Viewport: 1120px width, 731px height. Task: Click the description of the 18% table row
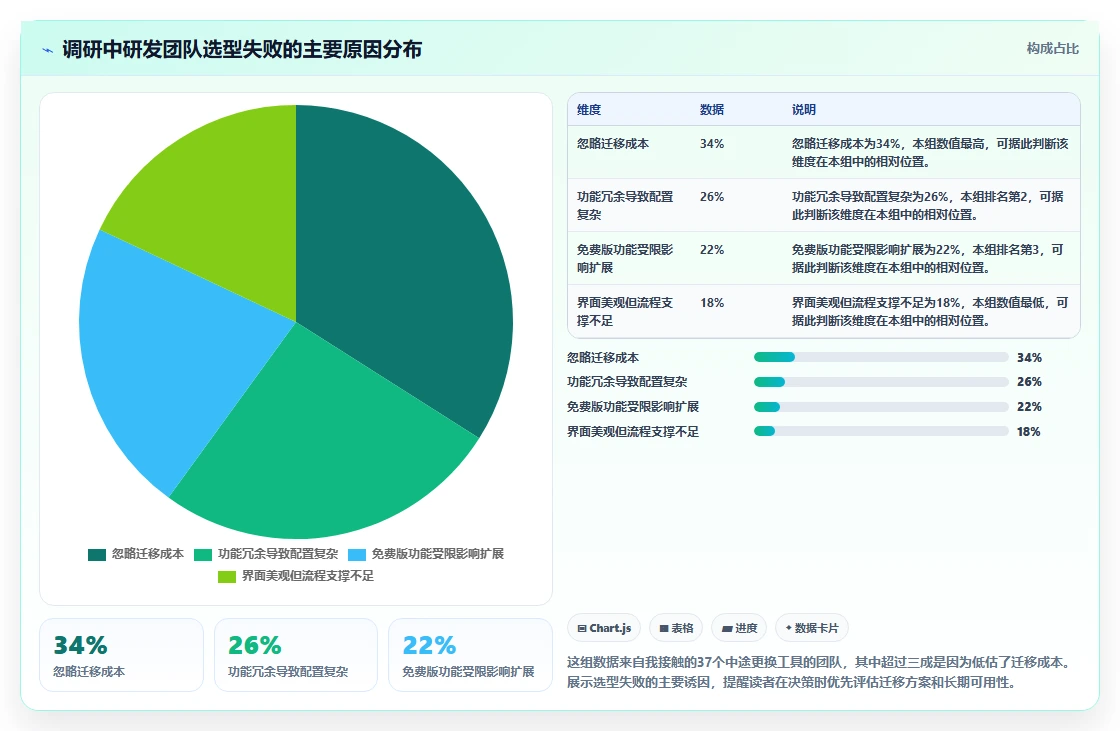[930, 312]
